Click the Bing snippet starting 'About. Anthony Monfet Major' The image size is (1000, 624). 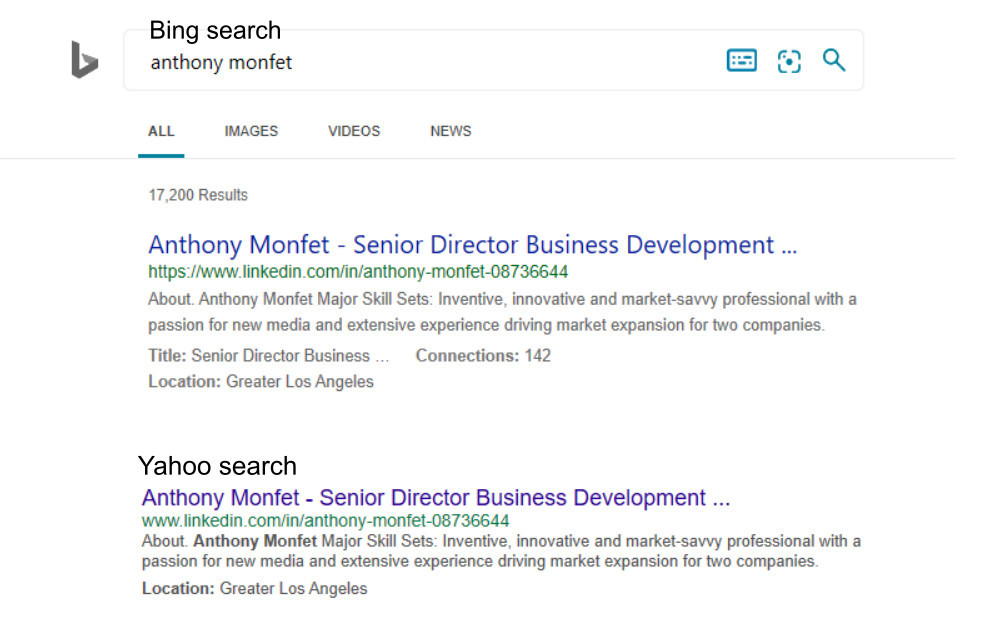click(x=502, y=312)
